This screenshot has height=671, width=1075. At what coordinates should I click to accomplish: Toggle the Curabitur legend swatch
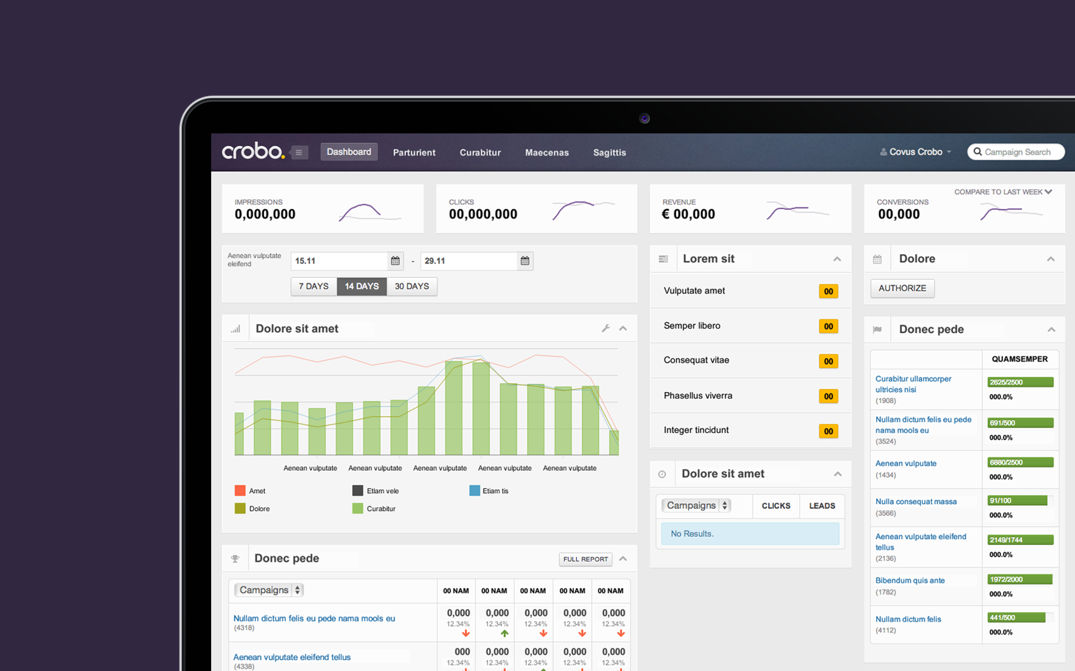pyautogui.click(x=357, y=509)
